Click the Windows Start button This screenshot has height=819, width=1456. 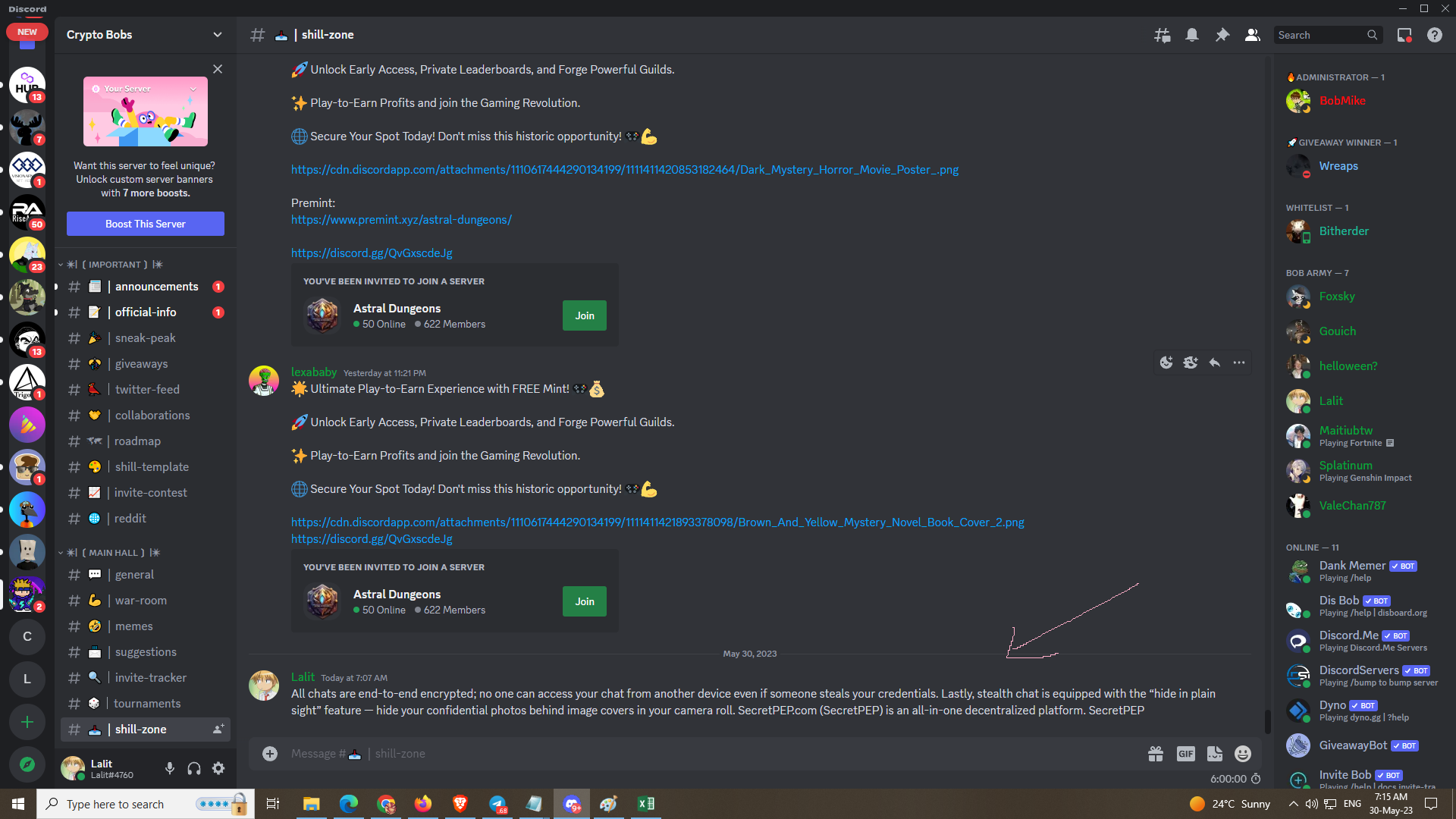(x=18, y=804)
